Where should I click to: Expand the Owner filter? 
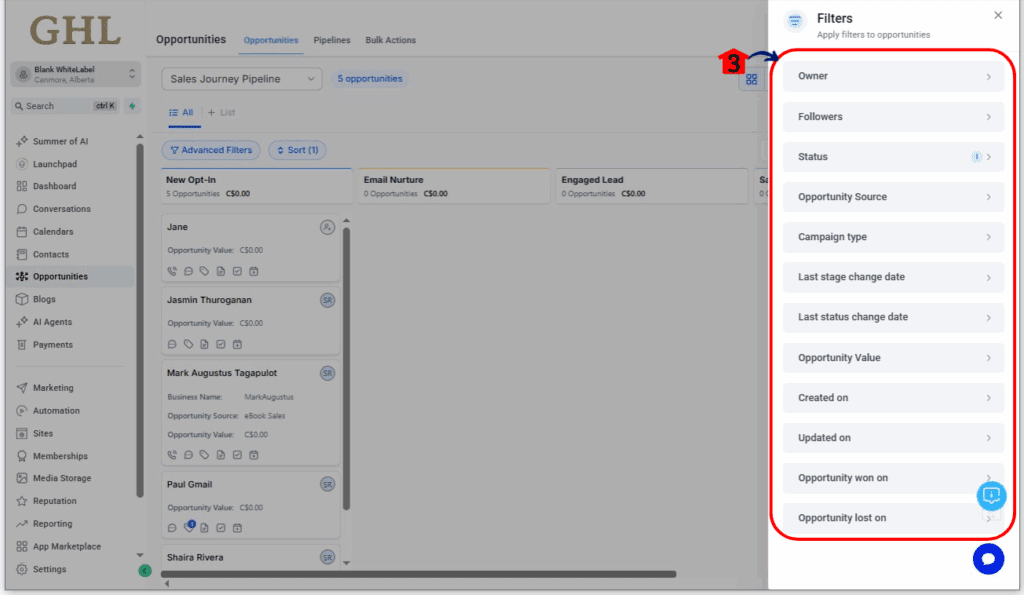point(891,76)
